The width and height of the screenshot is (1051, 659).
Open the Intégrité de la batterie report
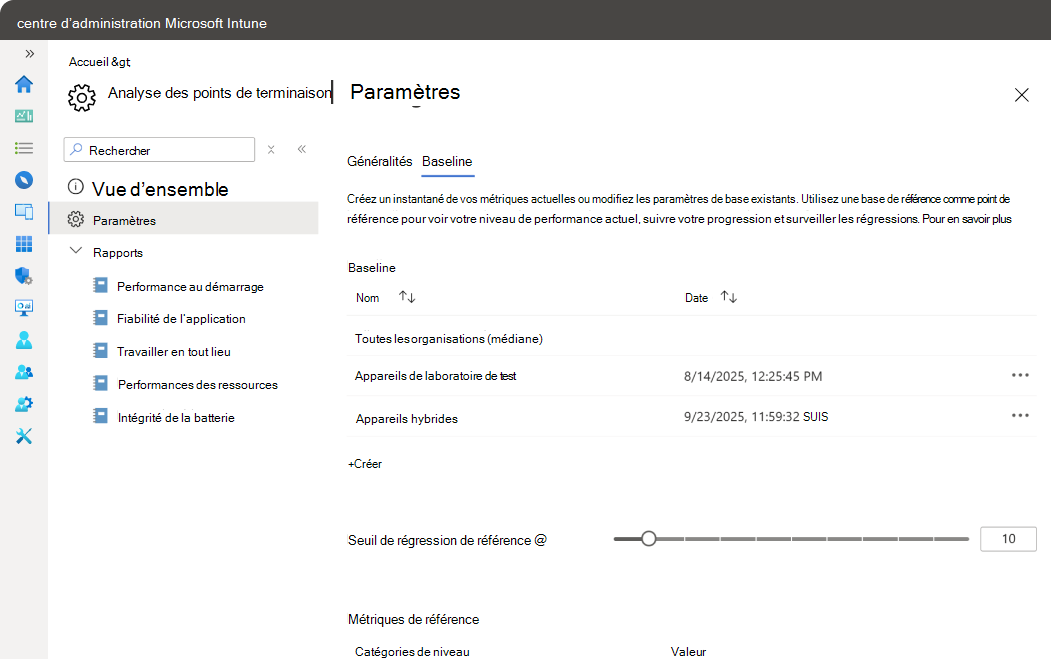(x=176, y=418)
